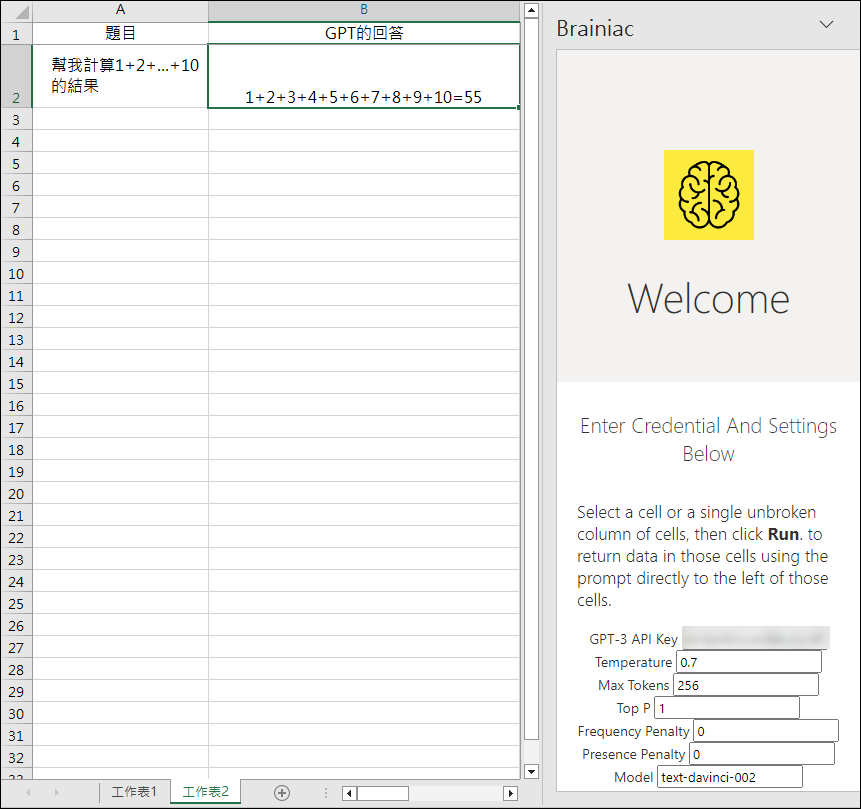
Task: Select cell with GPT的回答 header
Action: click(364, 33)
